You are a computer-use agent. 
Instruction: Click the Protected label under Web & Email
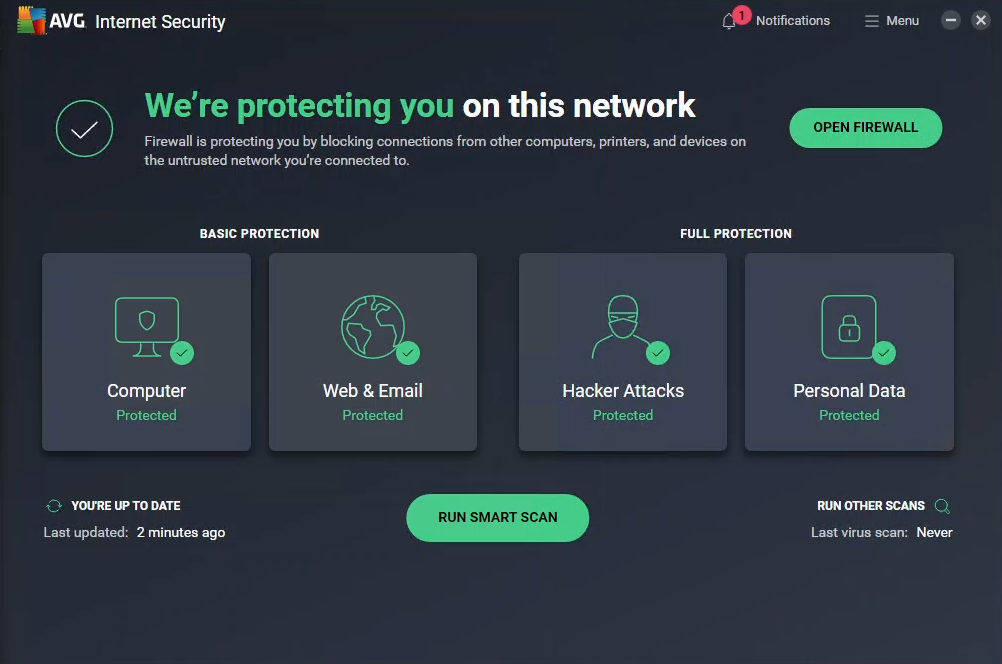(372, 415)
